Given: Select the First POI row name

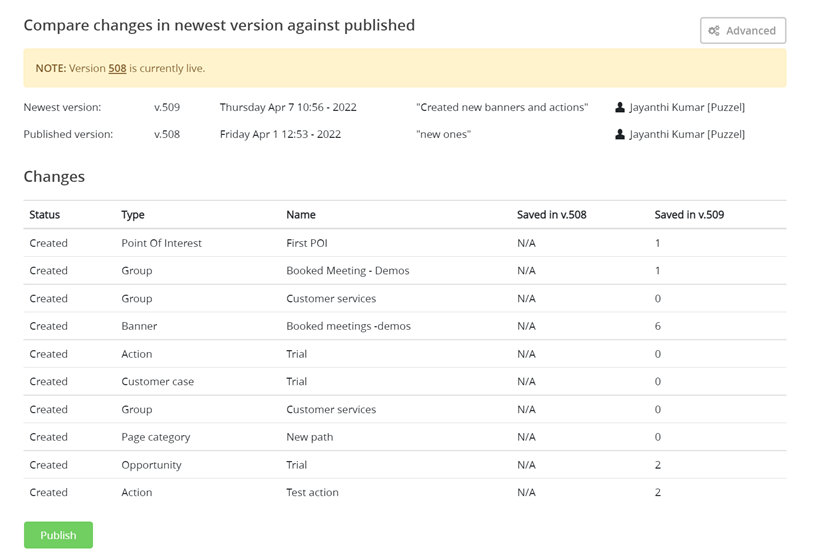Looking at the screenshot, I should (307, 243).
